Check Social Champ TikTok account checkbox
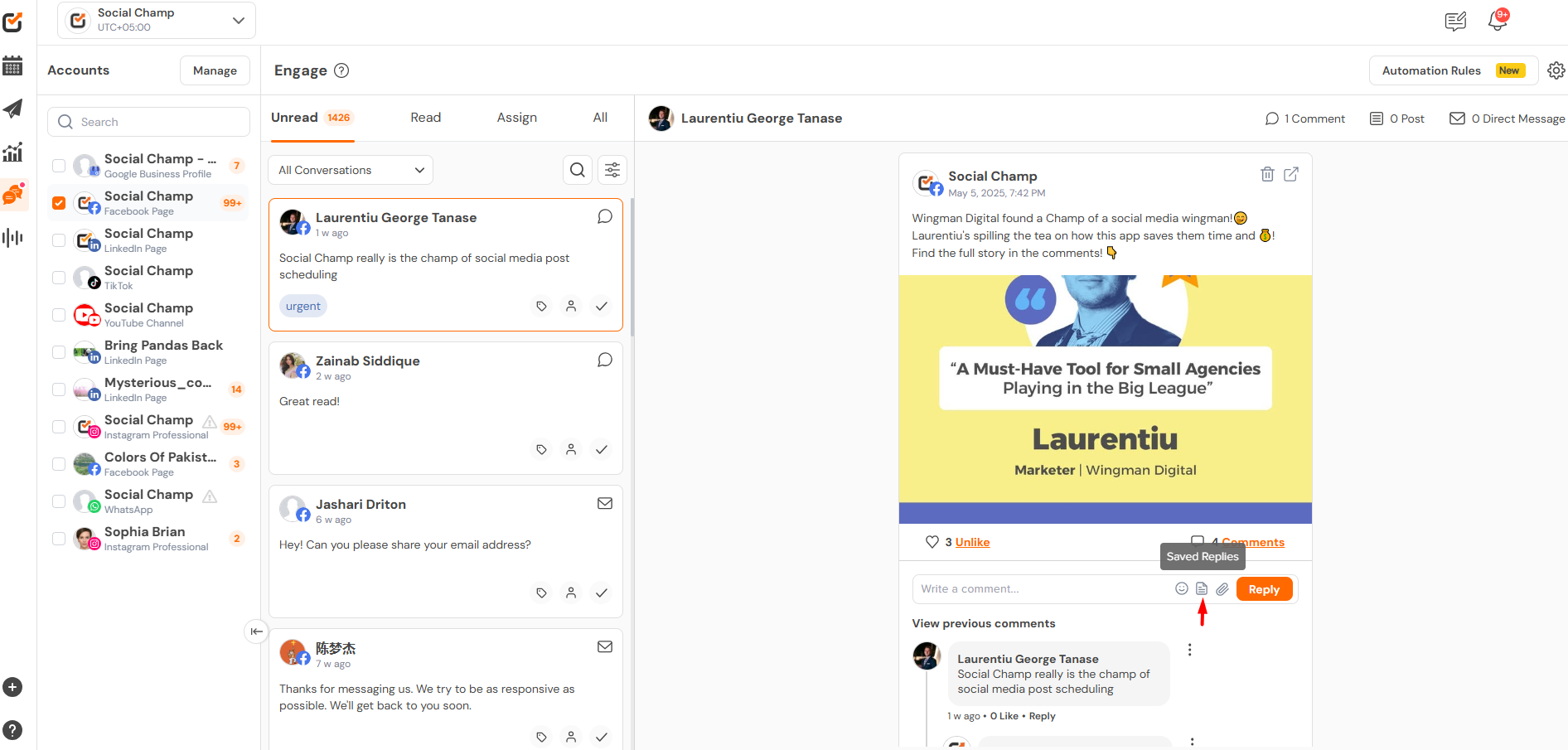1568x750 pixels. coord(59,278)
